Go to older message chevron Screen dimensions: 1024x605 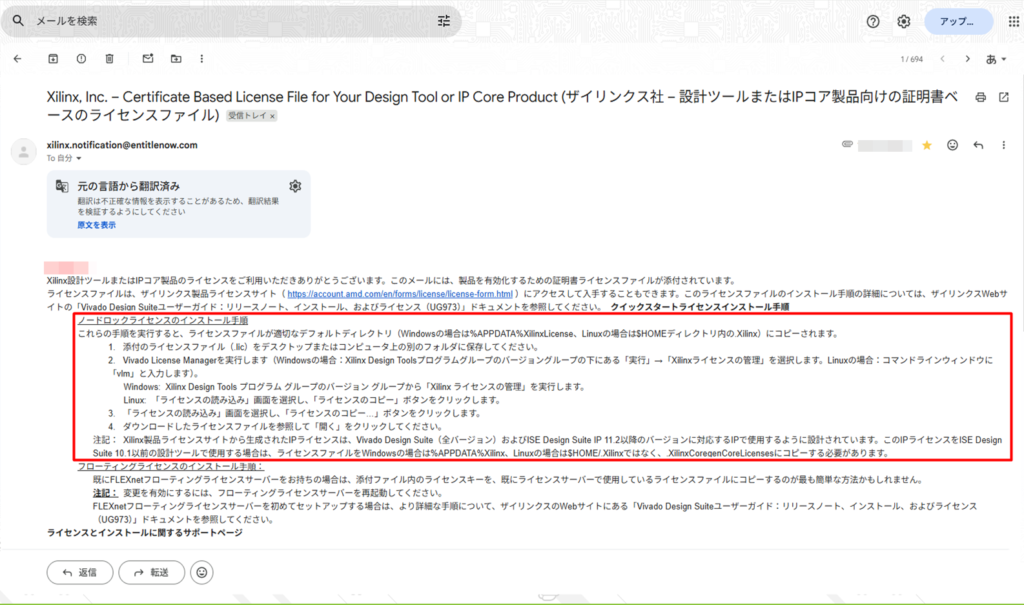point(967,59)
